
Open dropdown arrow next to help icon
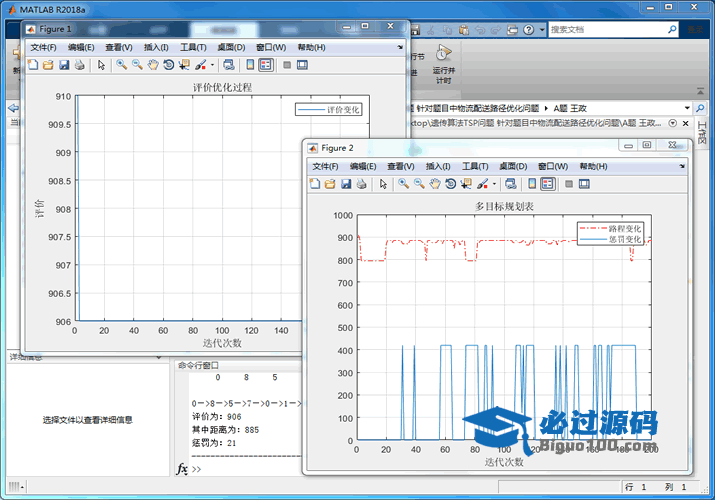click(x=542, y=30)
